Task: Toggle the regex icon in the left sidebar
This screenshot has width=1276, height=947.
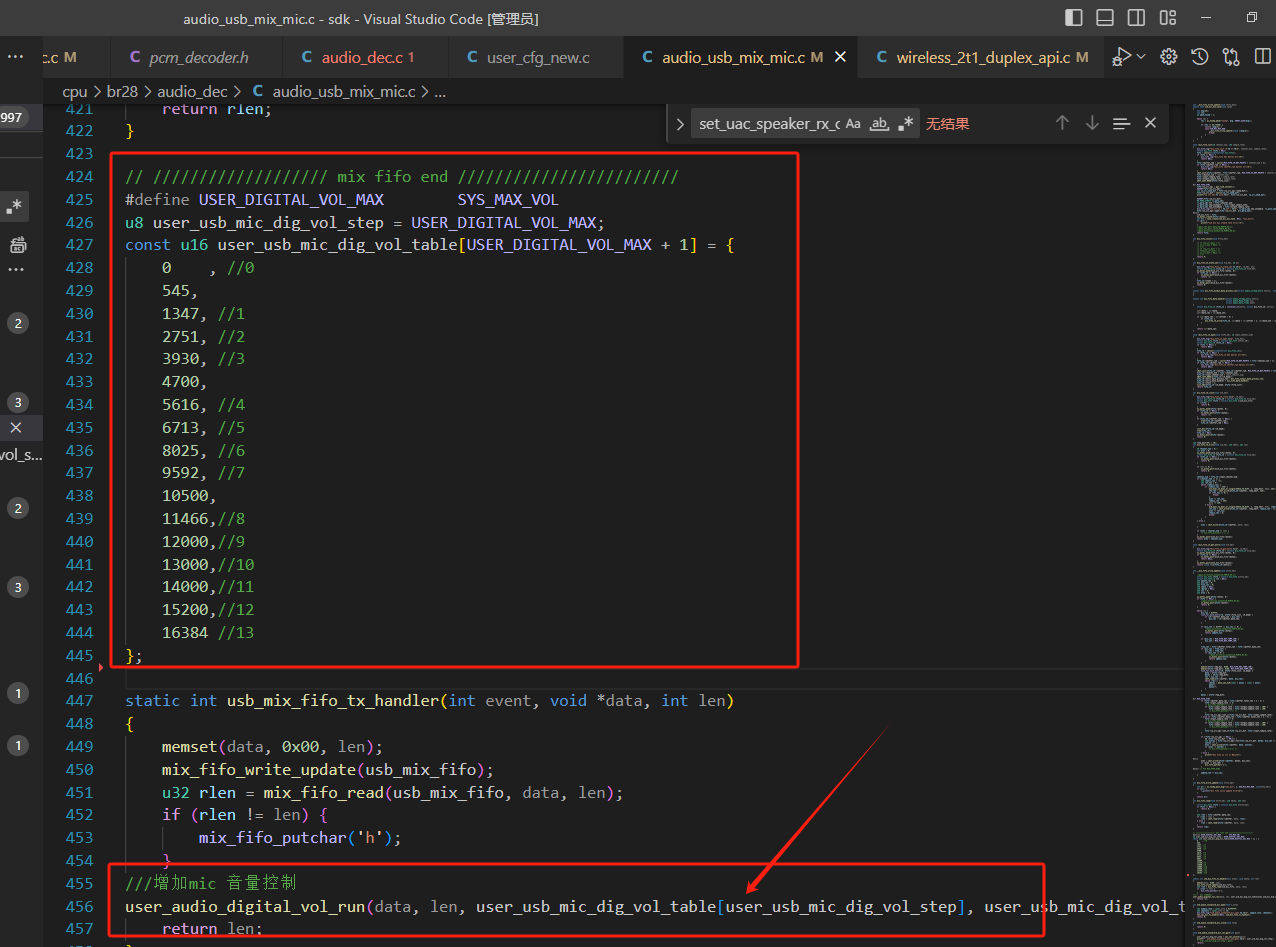Action: point(14,207)
